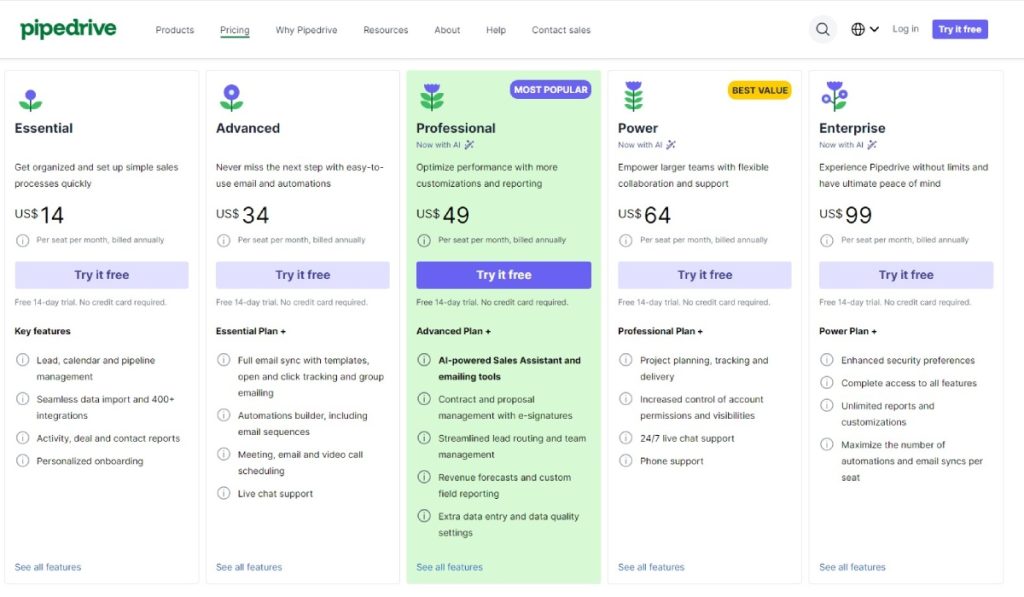
Task: Click info icon for Activity, deal and contact reports
Action: point(22,438)
